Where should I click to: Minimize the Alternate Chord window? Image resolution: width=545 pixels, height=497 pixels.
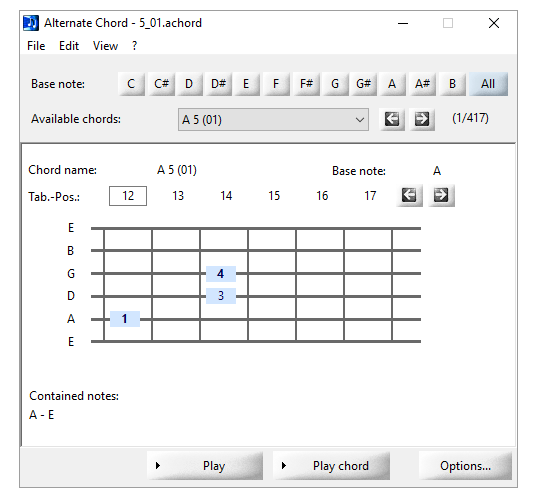403,23
